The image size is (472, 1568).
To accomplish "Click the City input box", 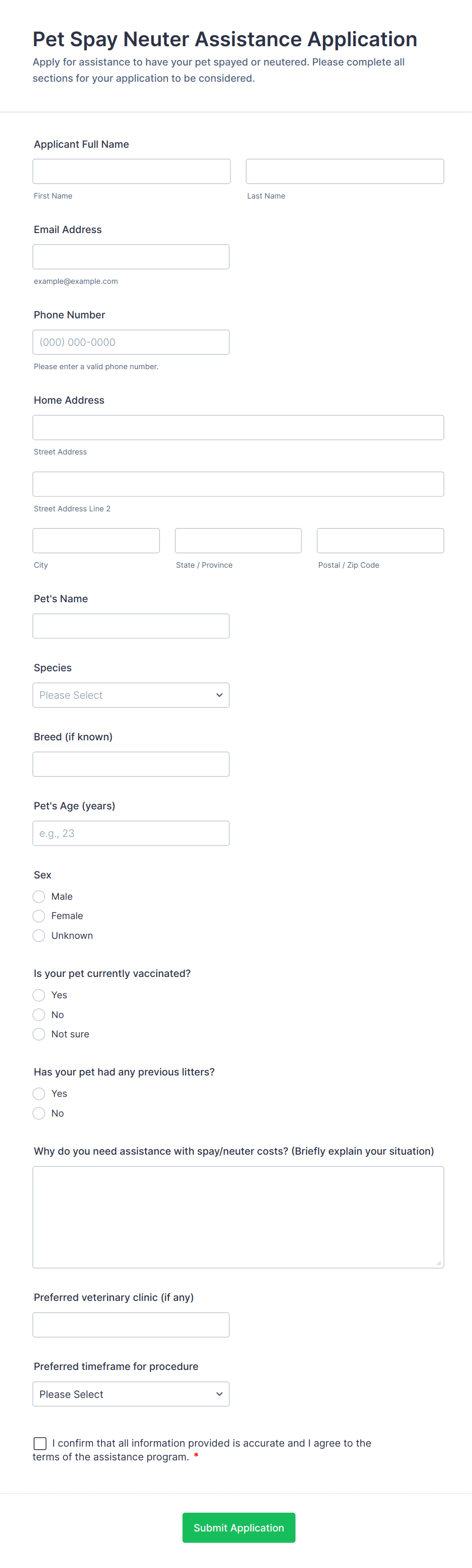I will pyautogui.click(x=96, y=540).
